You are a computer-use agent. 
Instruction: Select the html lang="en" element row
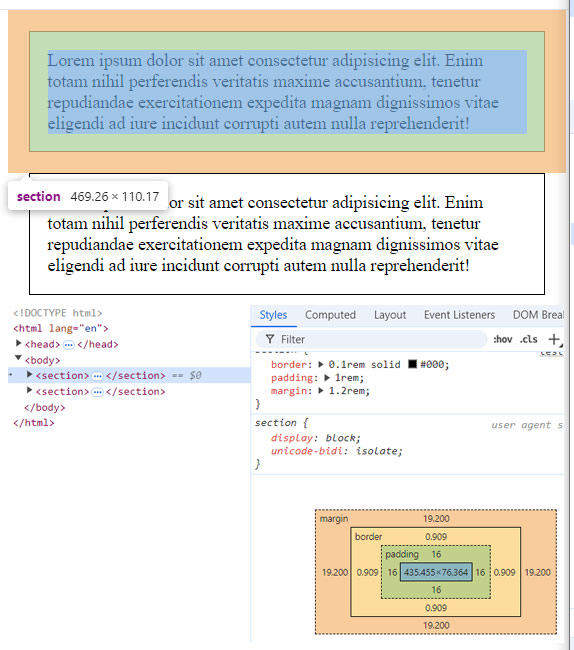coord(61,329)
